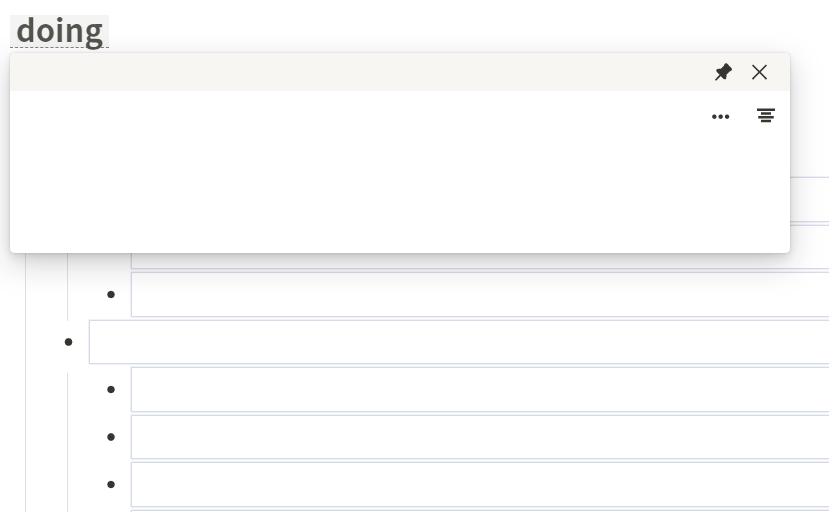Open the "doing" page title link

click(59, 31)
